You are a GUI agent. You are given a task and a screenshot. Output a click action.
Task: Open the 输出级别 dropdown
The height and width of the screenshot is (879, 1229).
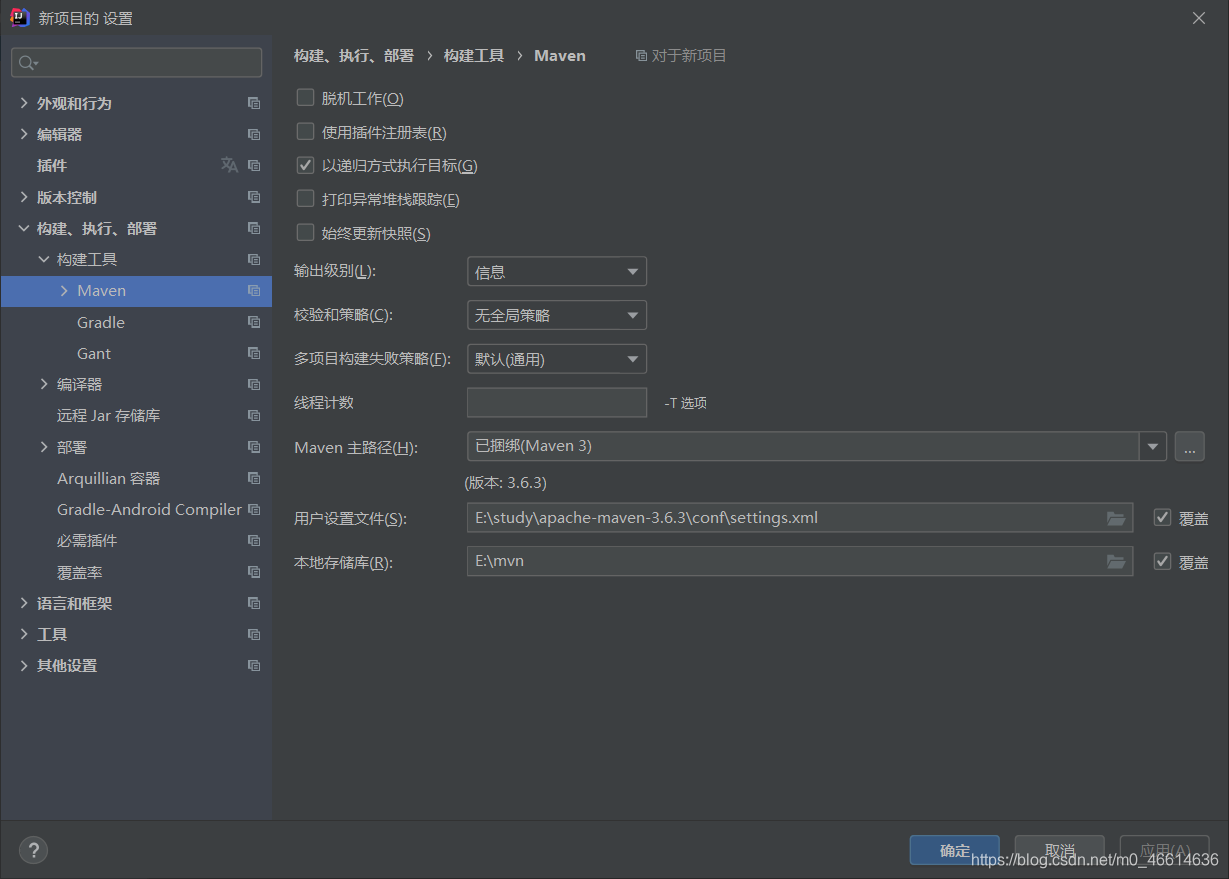[557, 272]
